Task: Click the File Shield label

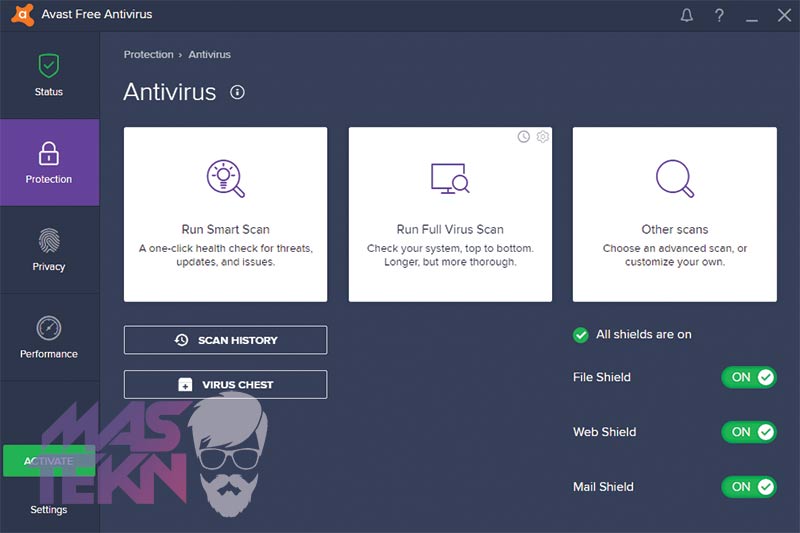Action: (602, 377)
